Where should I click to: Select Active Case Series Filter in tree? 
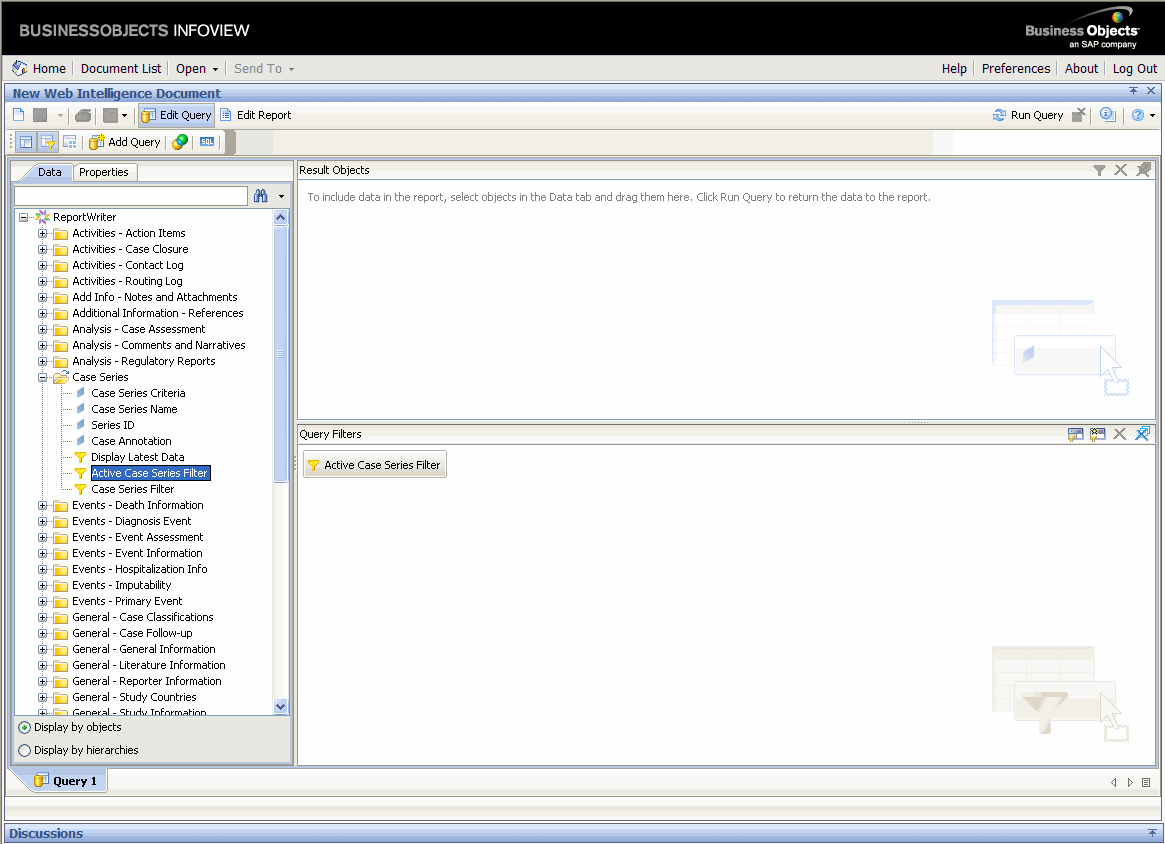(150, 473)
